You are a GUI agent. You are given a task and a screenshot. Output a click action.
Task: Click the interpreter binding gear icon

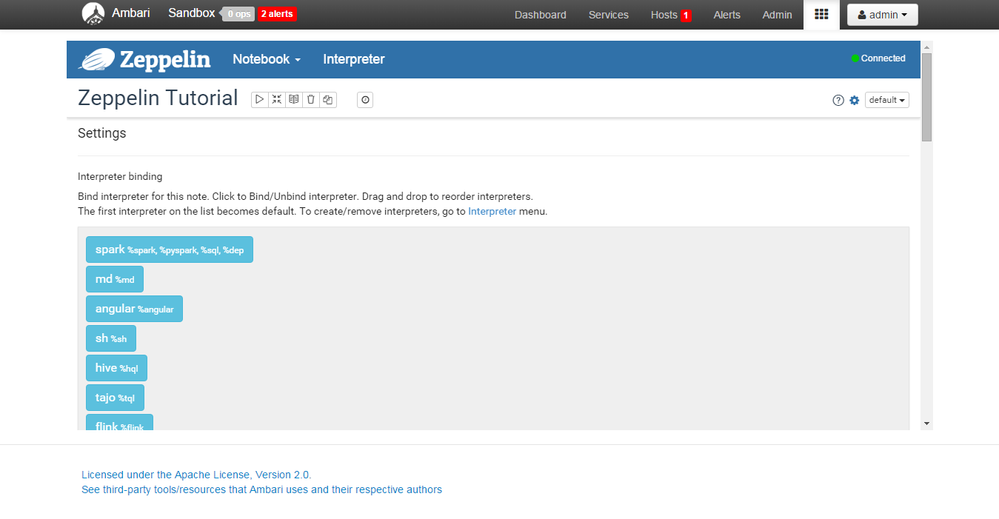click(854, 100)
